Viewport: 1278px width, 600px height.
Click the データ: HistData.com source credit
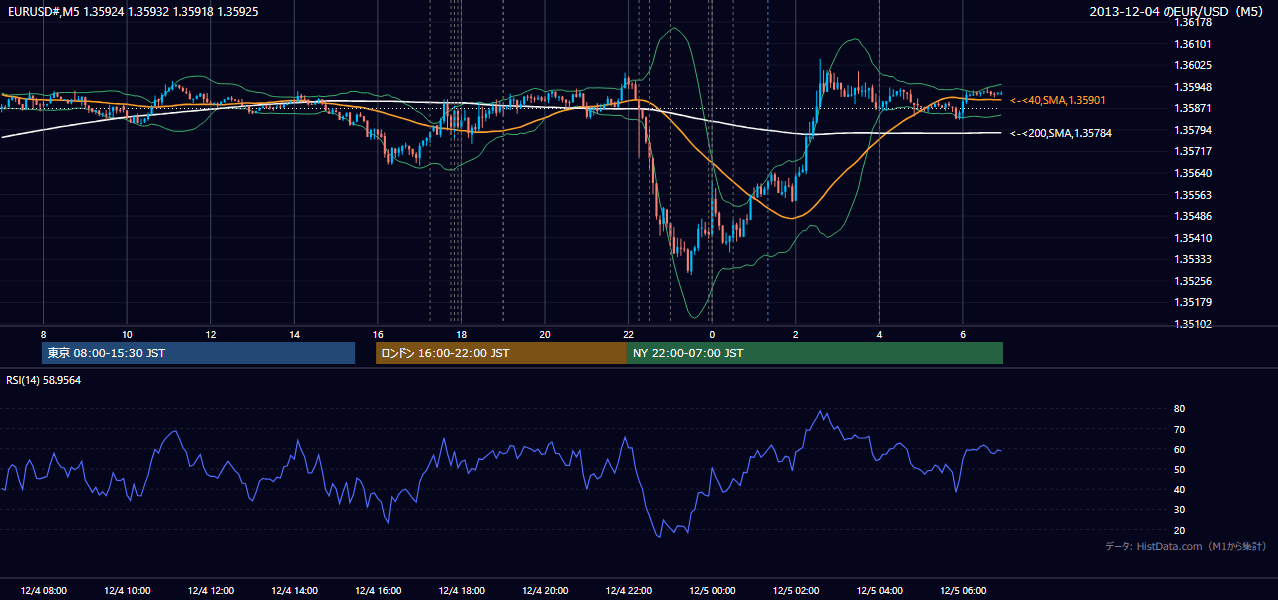1186,546
